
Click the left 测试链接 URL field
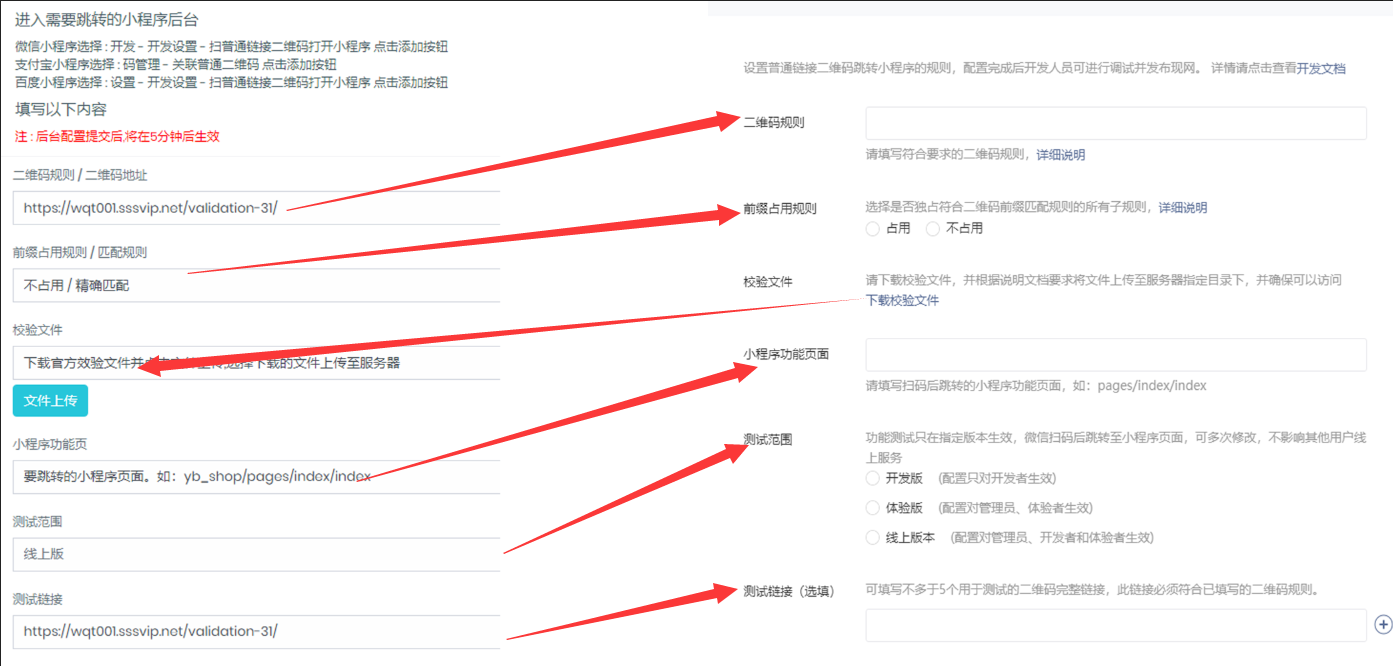coord(257,632)
